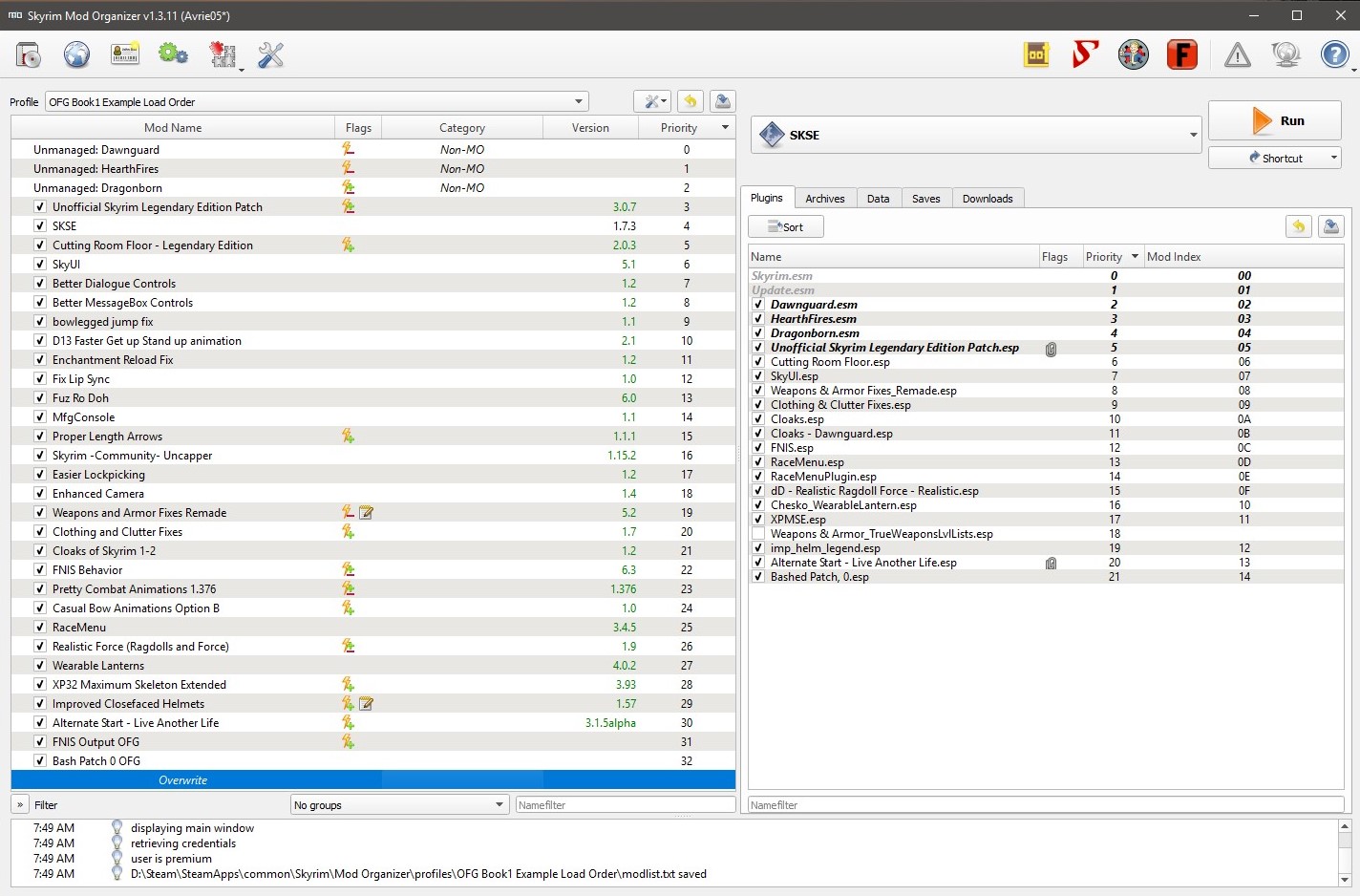Open the mod list wrench options dropdown

[652, 101]
